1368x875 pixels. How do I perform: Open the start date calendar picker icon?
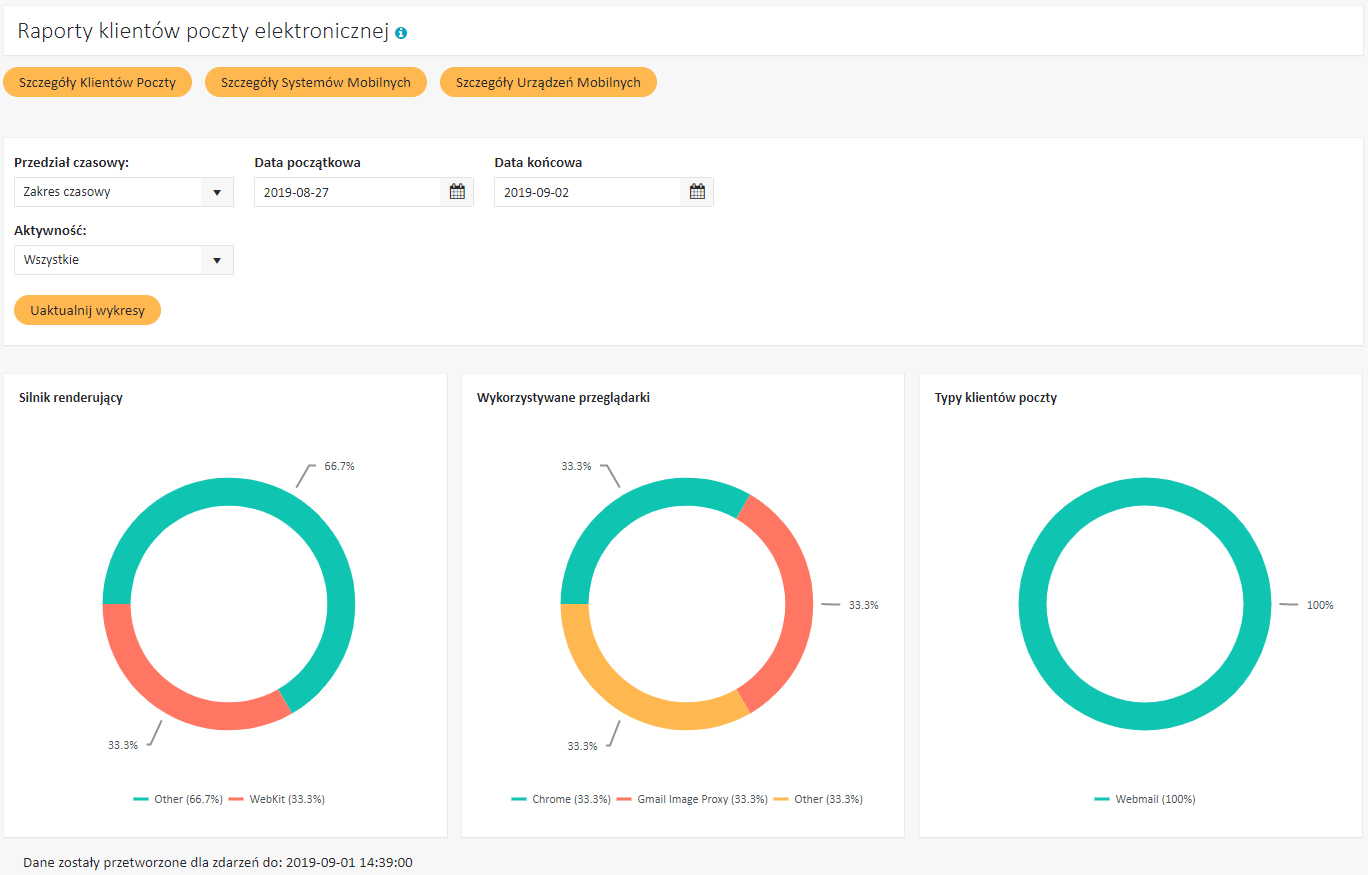pyautogui.click(x=457, y=192)
